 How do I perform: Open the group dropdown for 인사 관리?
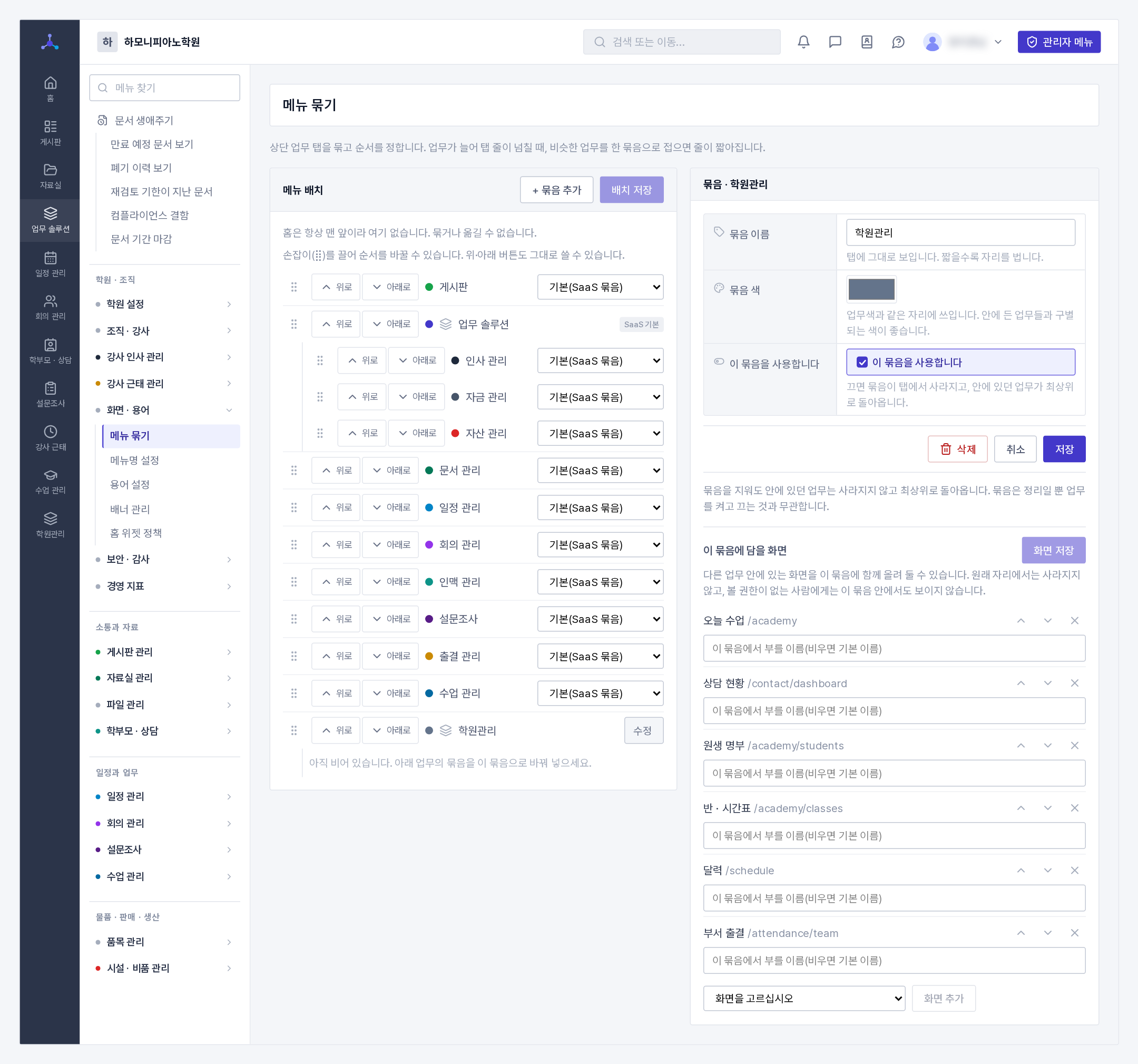tap(600, 361)
